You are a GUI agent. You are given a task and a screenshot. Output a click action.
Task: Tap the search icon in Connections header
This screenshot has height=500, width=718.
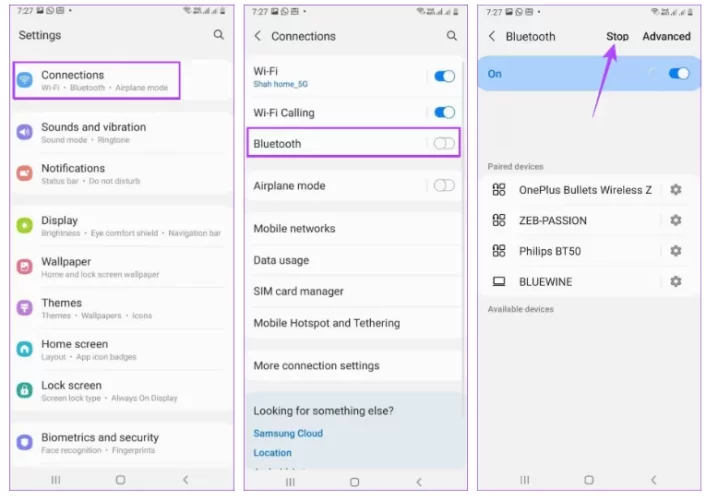(x=452, y=36)
